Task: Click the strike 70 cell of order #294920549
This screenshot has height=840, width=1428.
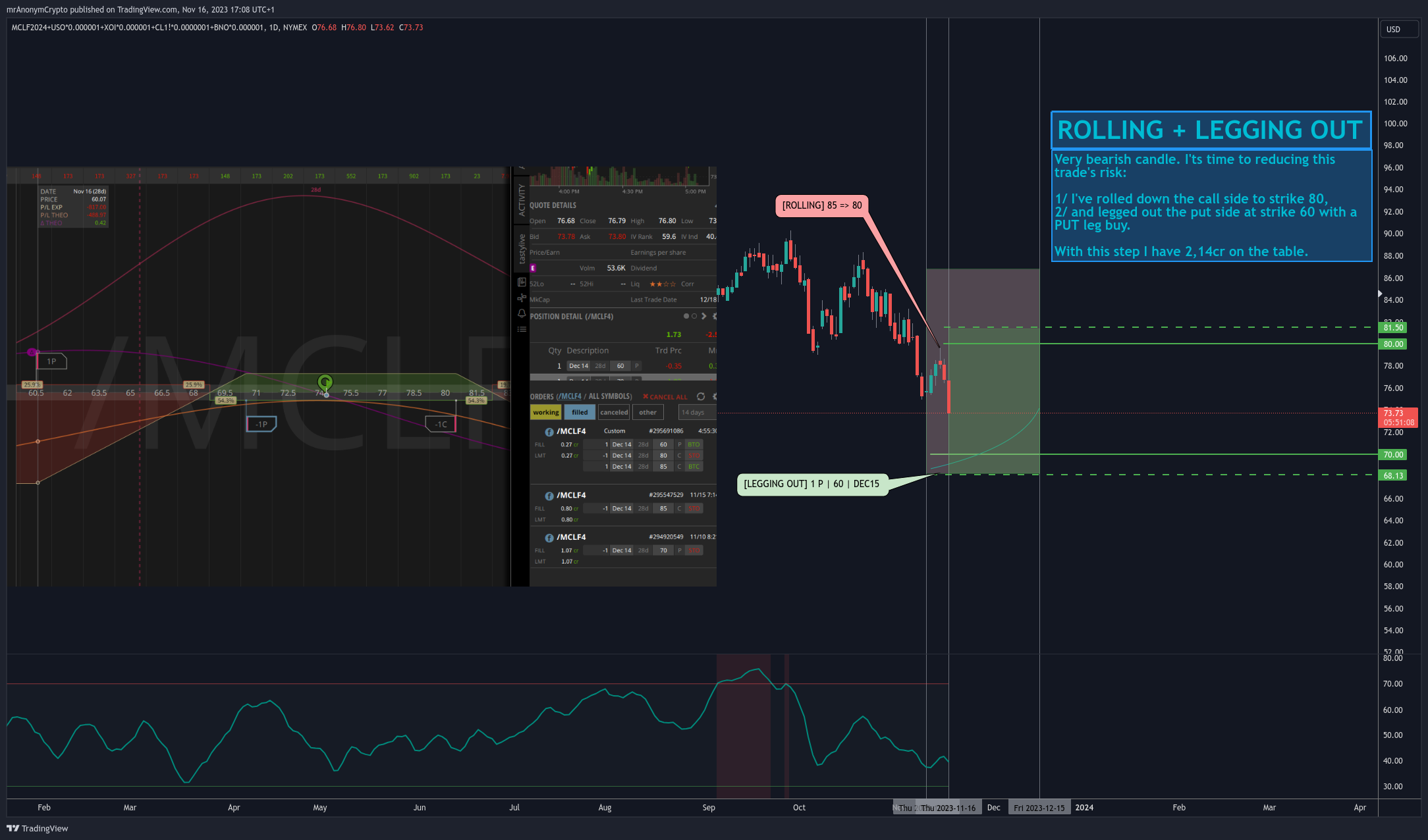Action: 663,550
